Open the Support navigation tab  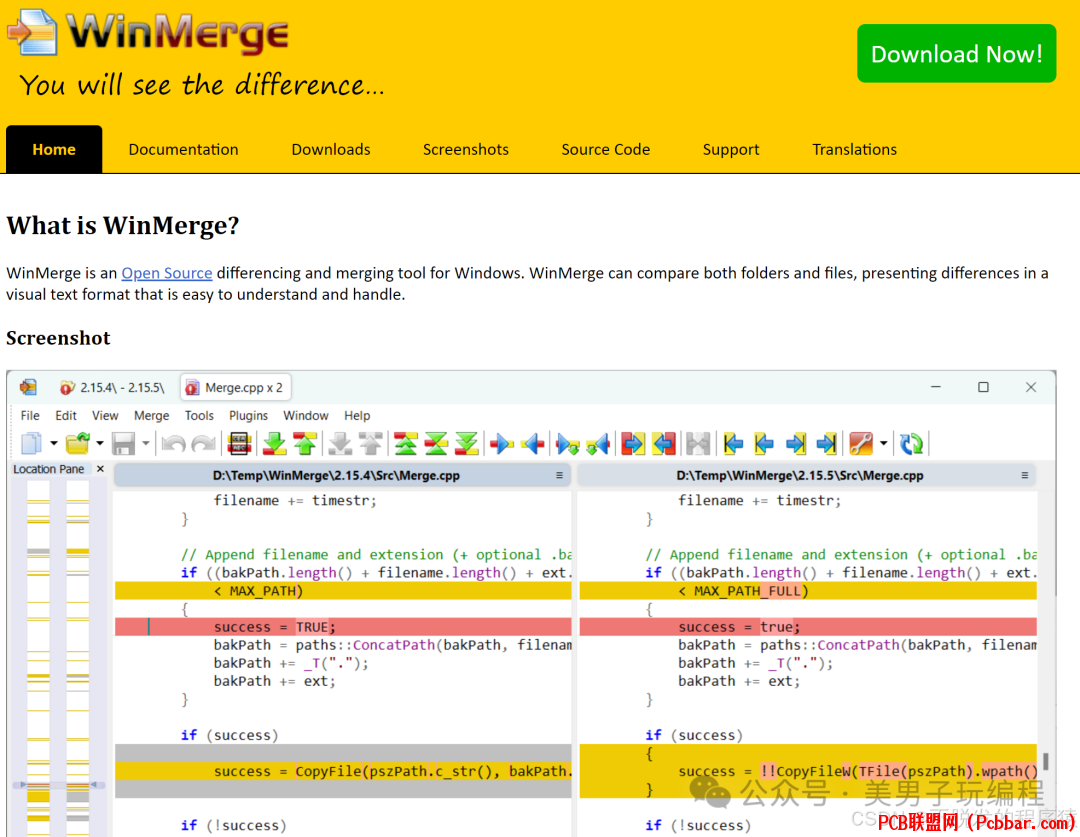tap(731, 149)
